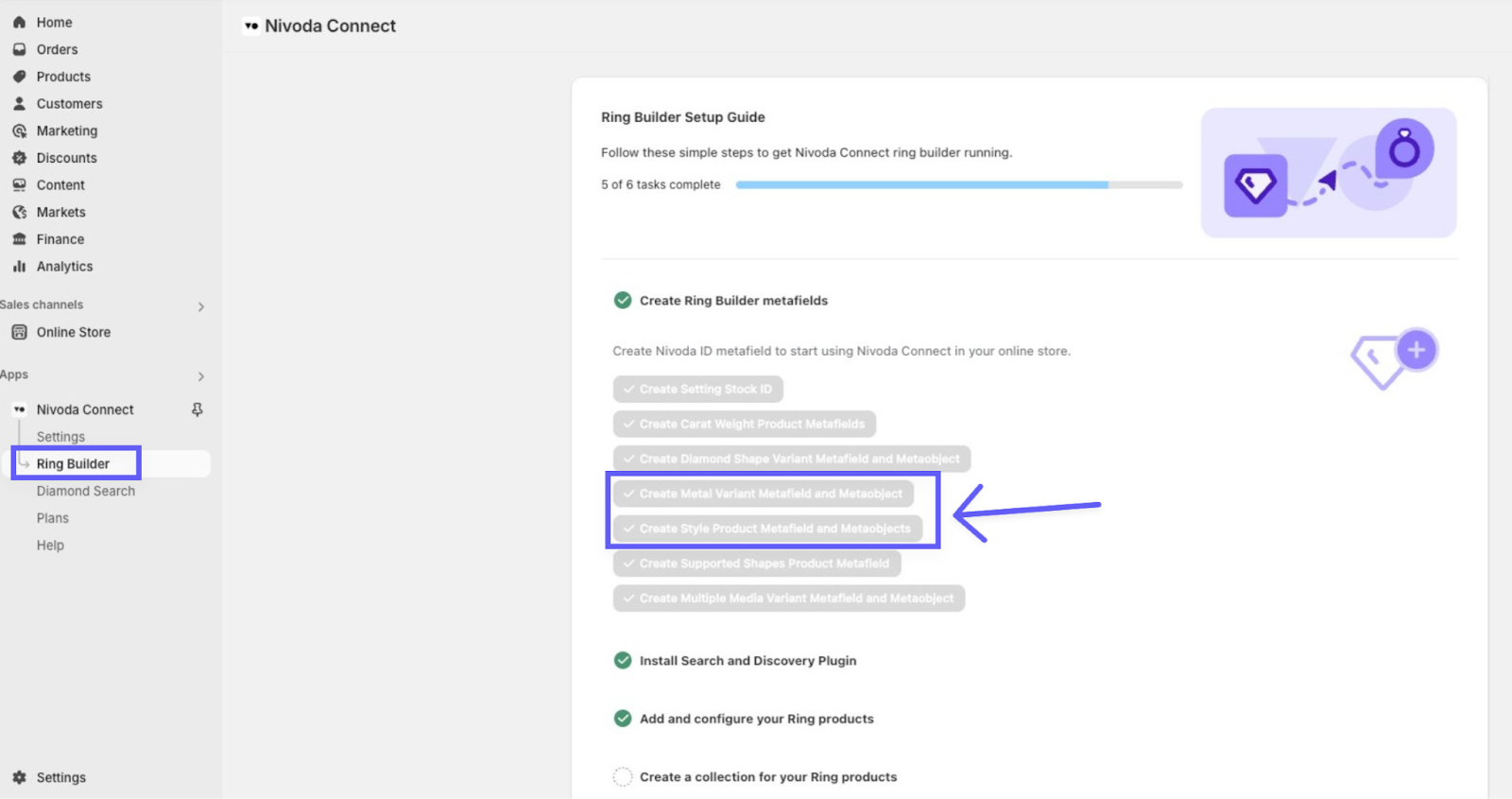Click the 5 of 6 tasks complete text
This screenshot has height=799, width=1512.
point(661,184)
